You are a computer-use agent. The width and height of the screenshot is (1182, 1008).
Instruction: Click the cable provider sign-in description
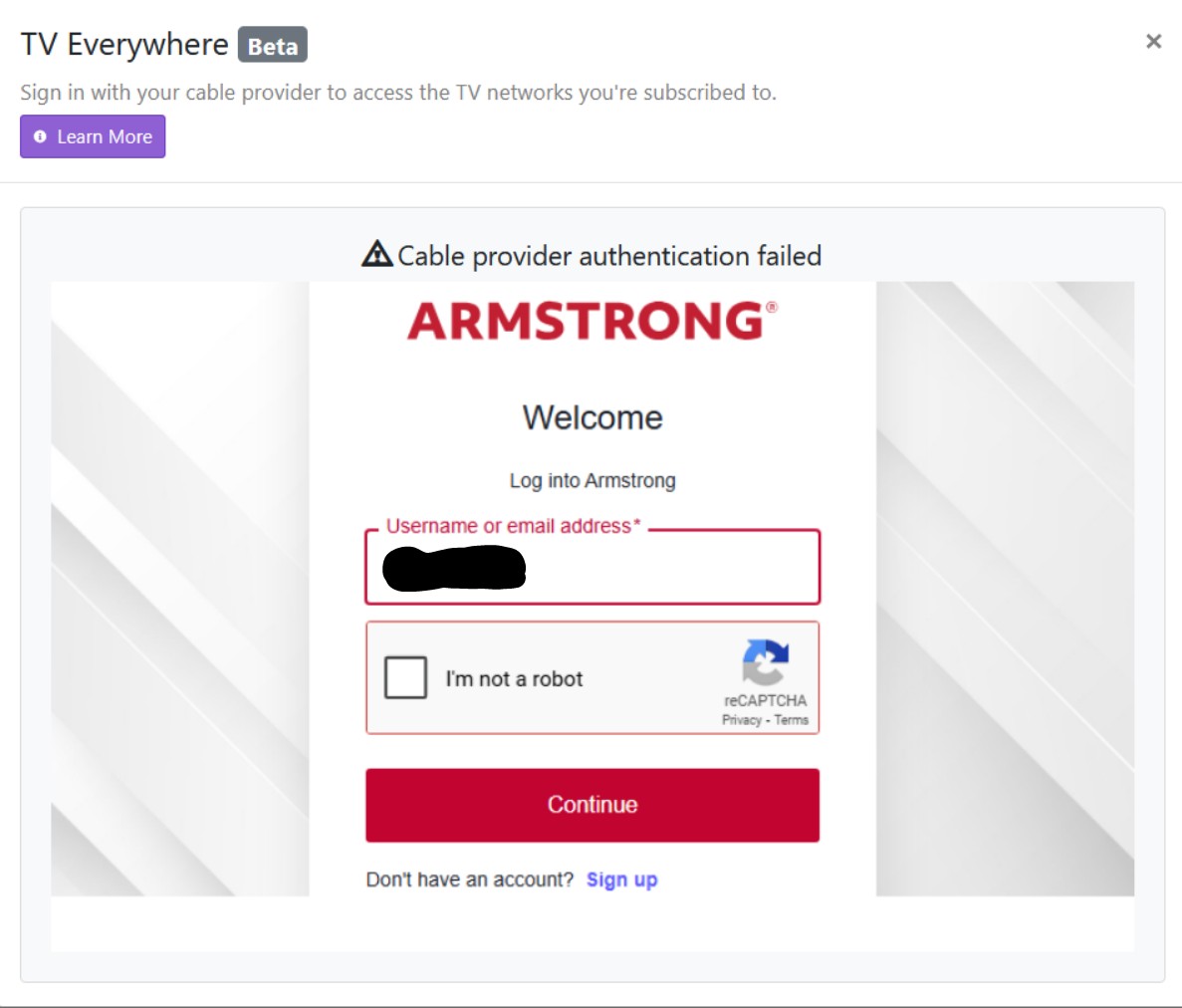398,93
